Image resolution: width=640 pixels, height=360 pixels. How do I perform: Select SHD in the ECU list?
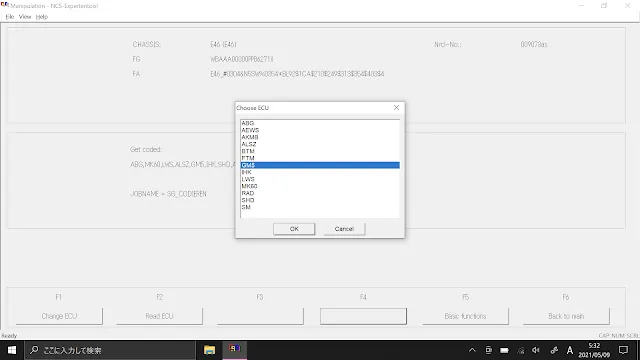[320, 200]
